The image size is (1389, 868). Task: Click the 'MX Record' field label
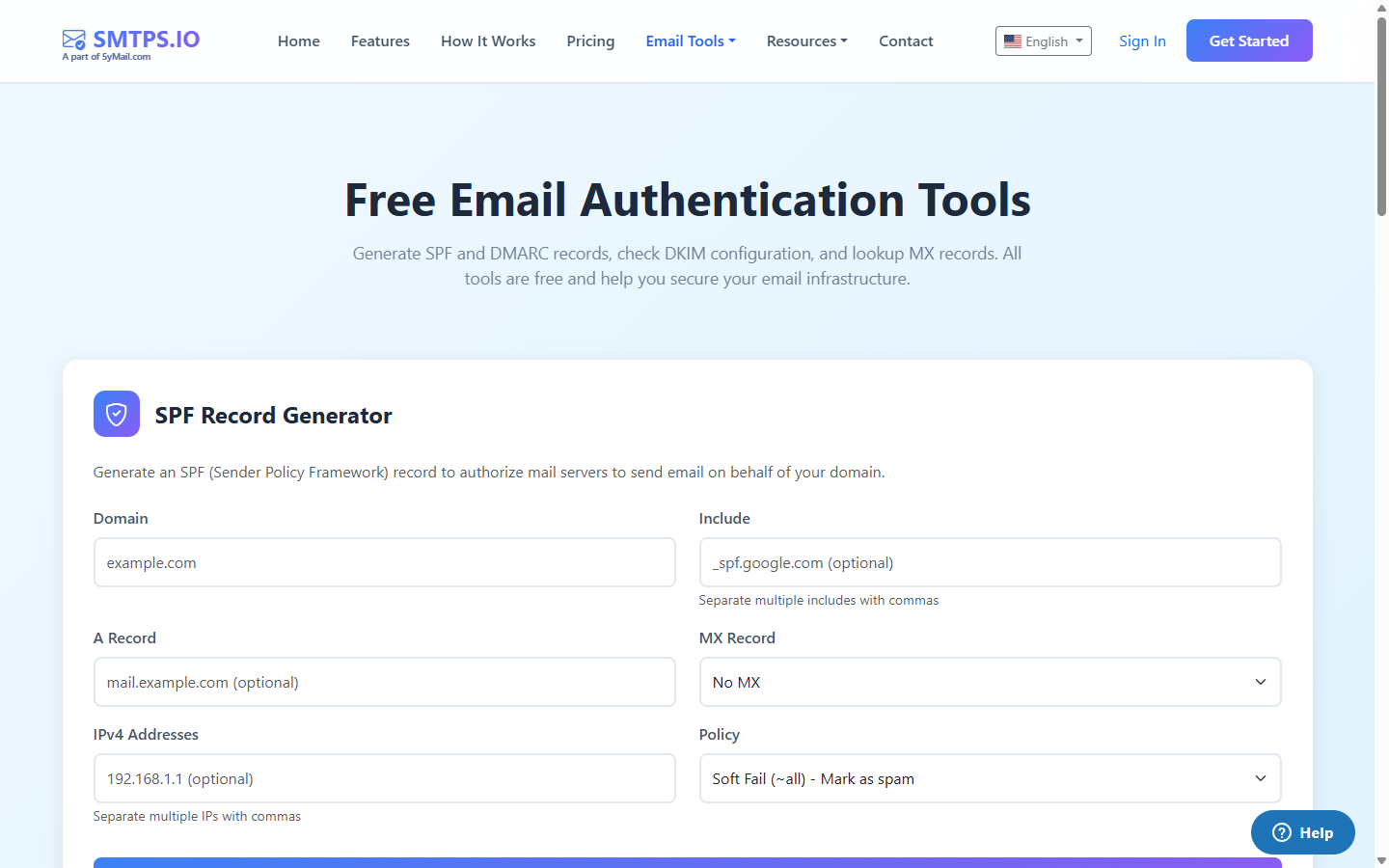pyautogui.click(x=737, y=637)
